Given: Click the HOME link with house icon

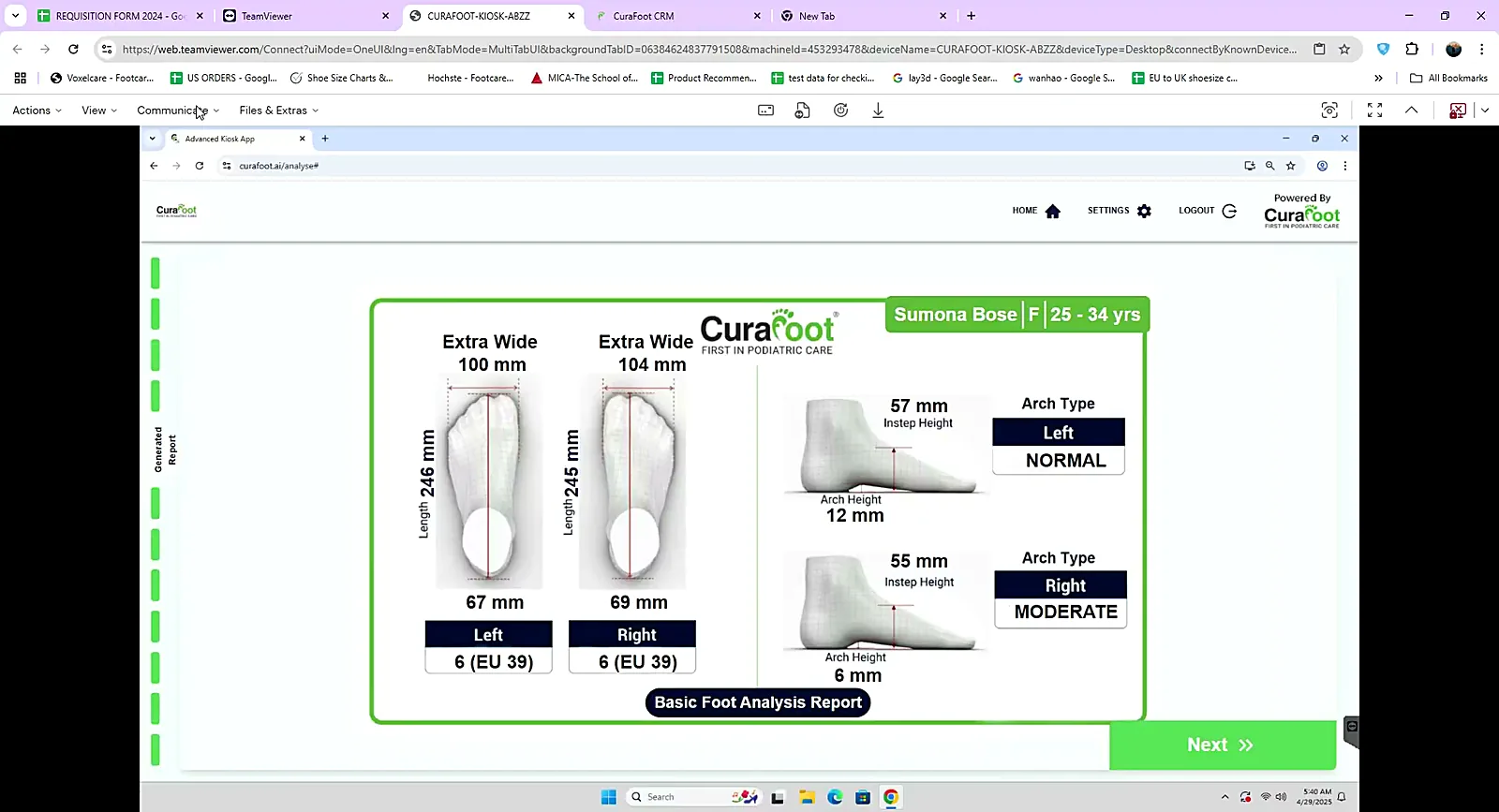Looking at the screenshot, I should click(x=1036, y=211).
